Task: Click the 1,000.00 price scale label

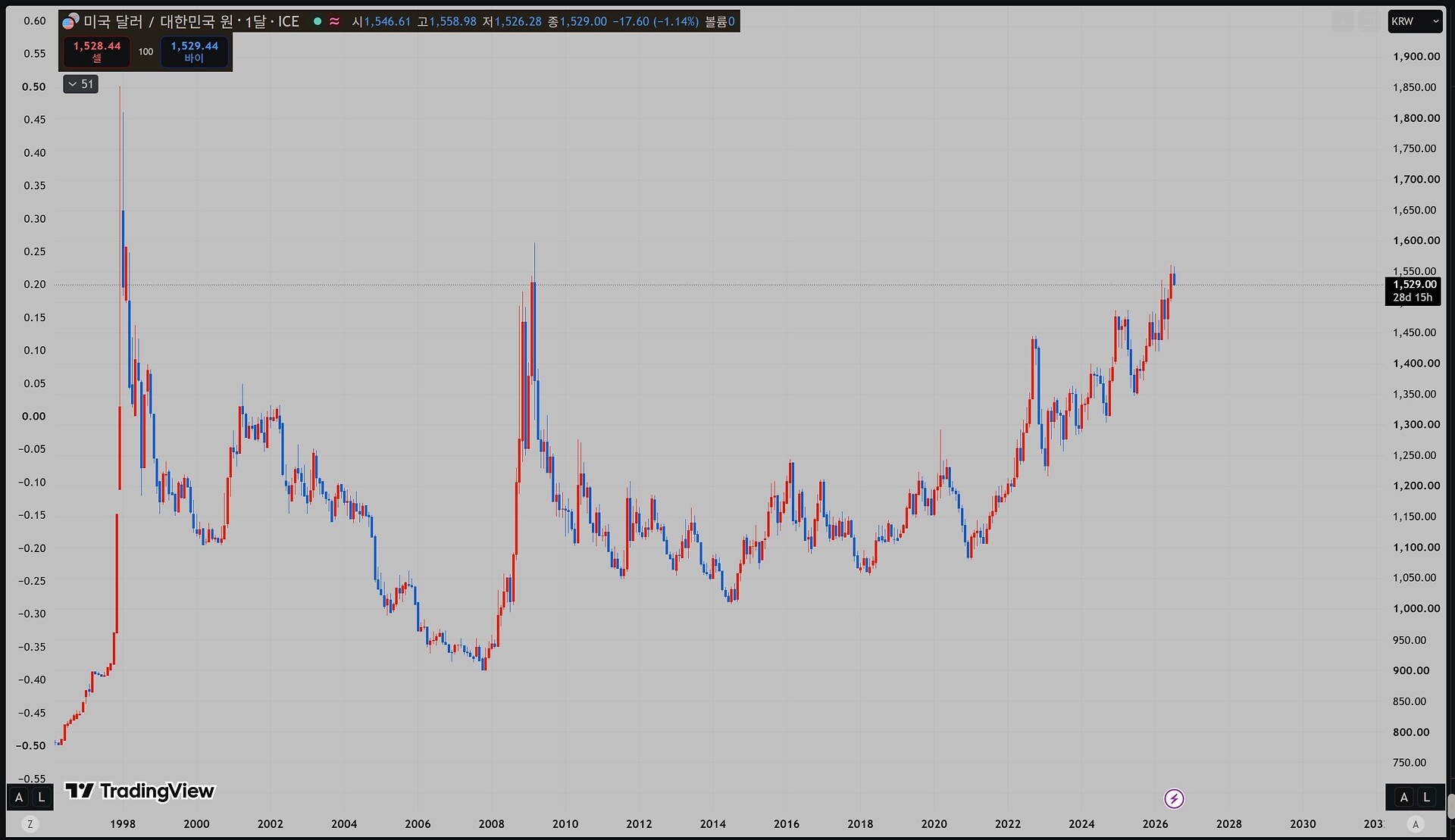Action: 1416,608
